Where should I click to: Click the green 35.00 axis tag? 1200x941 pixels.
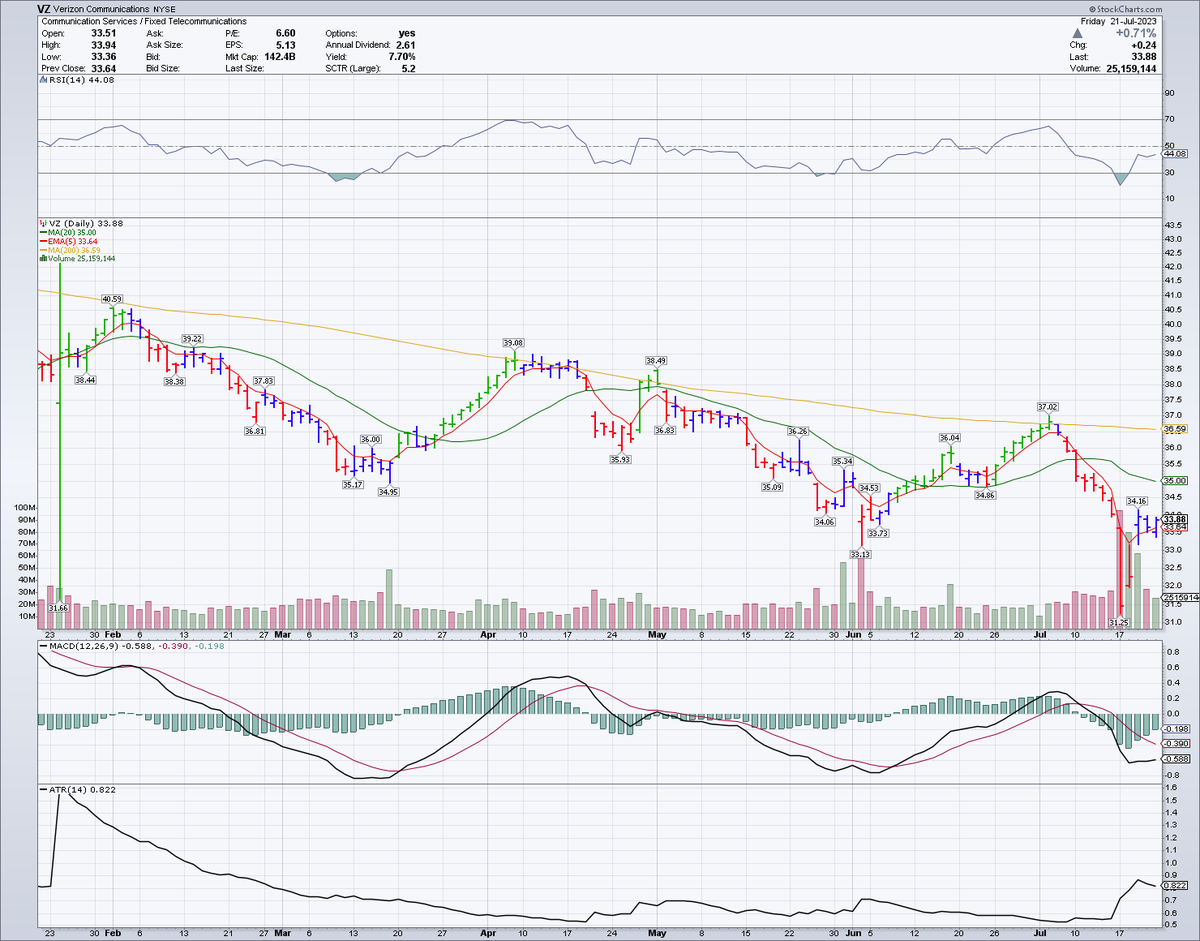[x=1173, y=480]
